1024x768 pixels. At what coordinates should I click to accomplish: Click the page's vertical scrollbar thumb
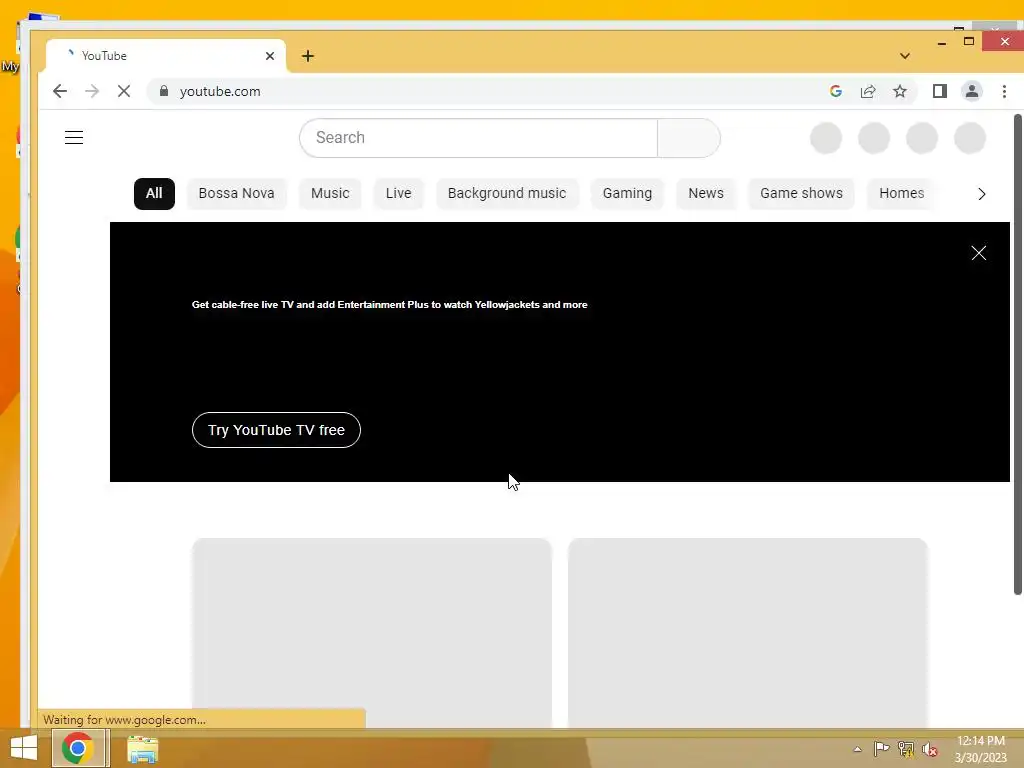1017,354
